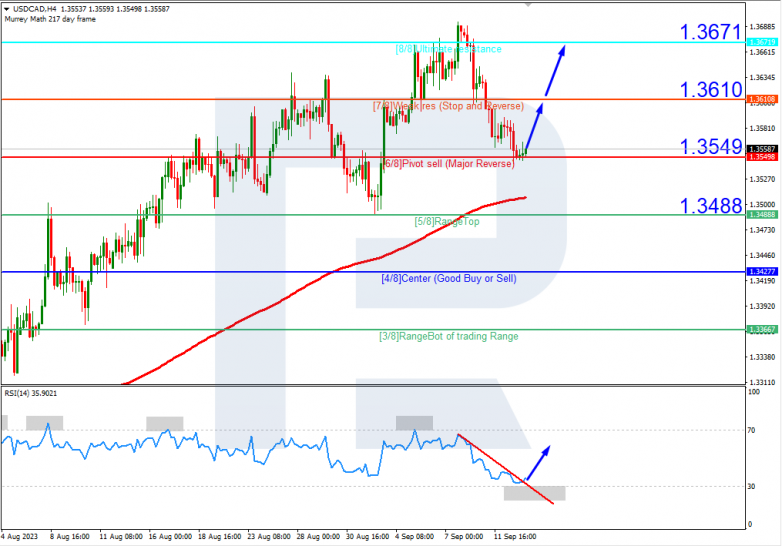Click the large 1.3549 price annotation
The width and height of the screenshot is (782, 546).
pyautogui.click(x=711, y=147)
